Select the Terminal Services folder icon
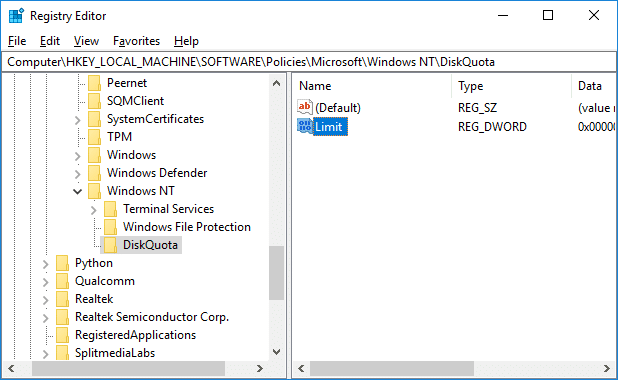 pyautogui.click(x=111, y=209)
